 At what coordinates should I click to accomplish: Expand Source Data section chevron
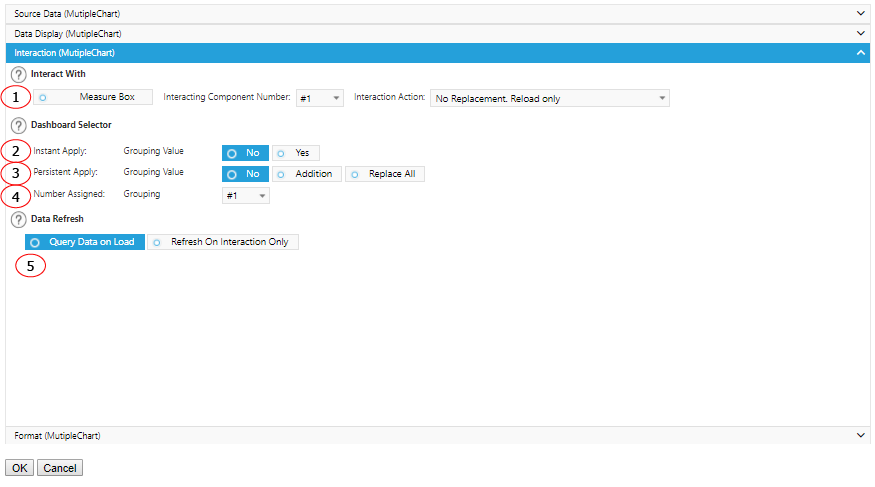(861, 12)
